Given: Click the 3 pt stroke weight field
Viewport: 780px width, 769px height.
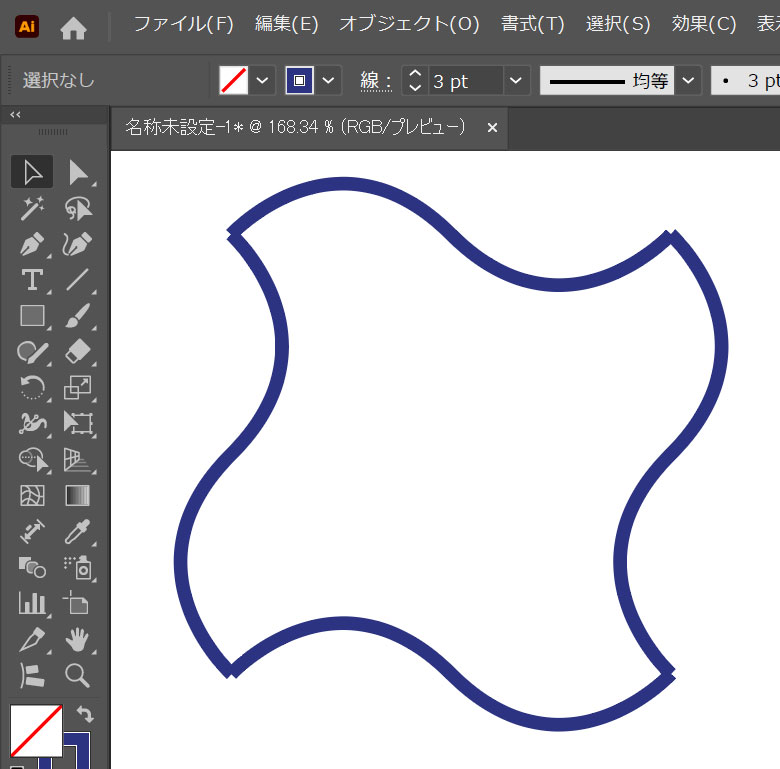Looking at the screenshot, I should click(466, 81).
